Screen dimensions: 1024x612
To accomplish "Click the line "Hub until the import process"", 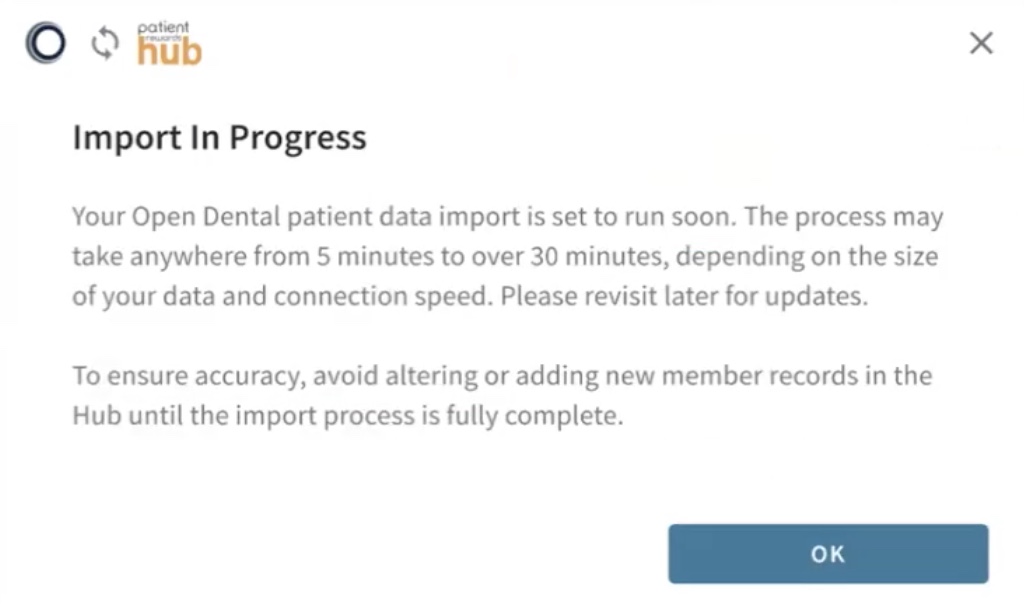I will pos(347,415).
